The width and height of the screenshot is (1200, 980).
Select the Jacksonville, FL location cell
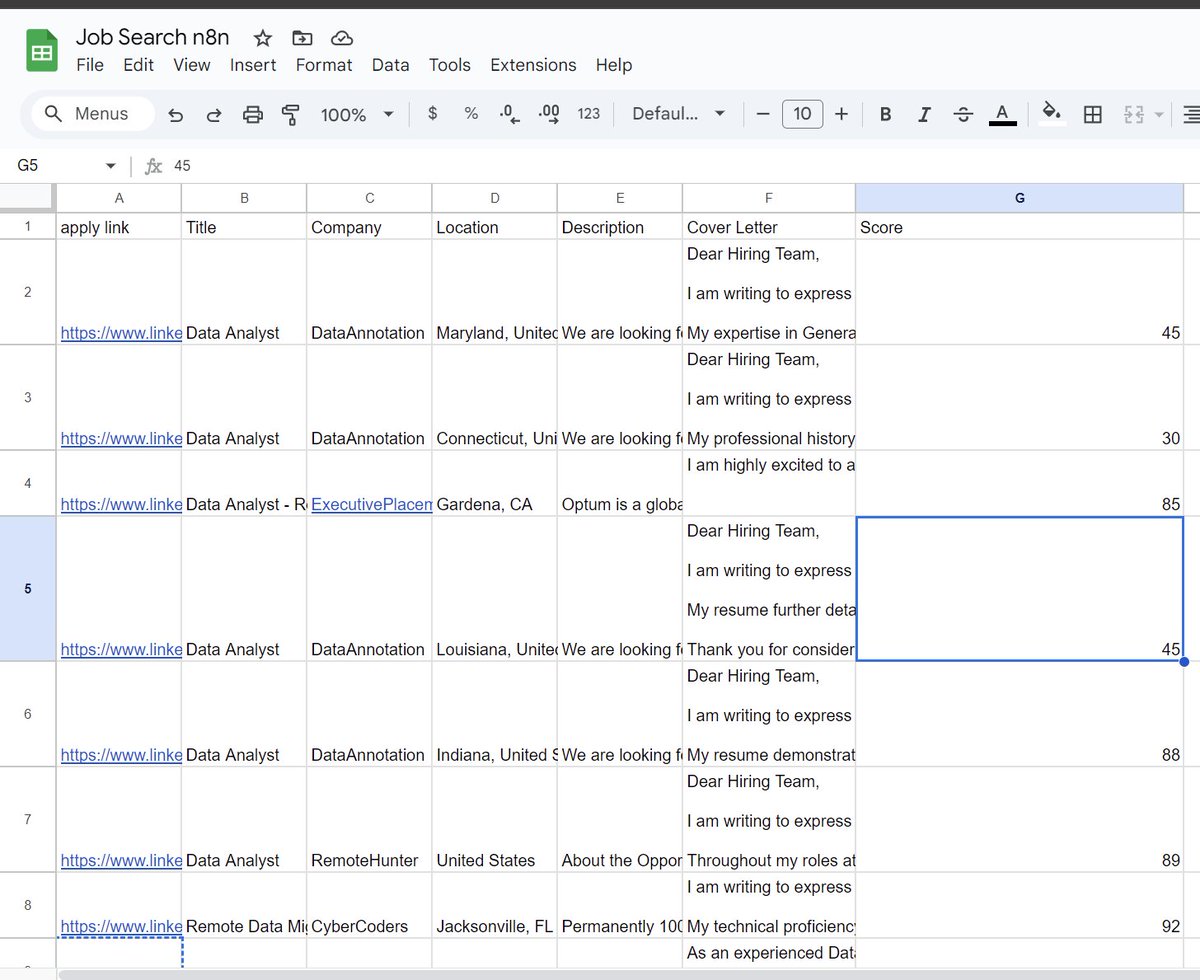494,906
